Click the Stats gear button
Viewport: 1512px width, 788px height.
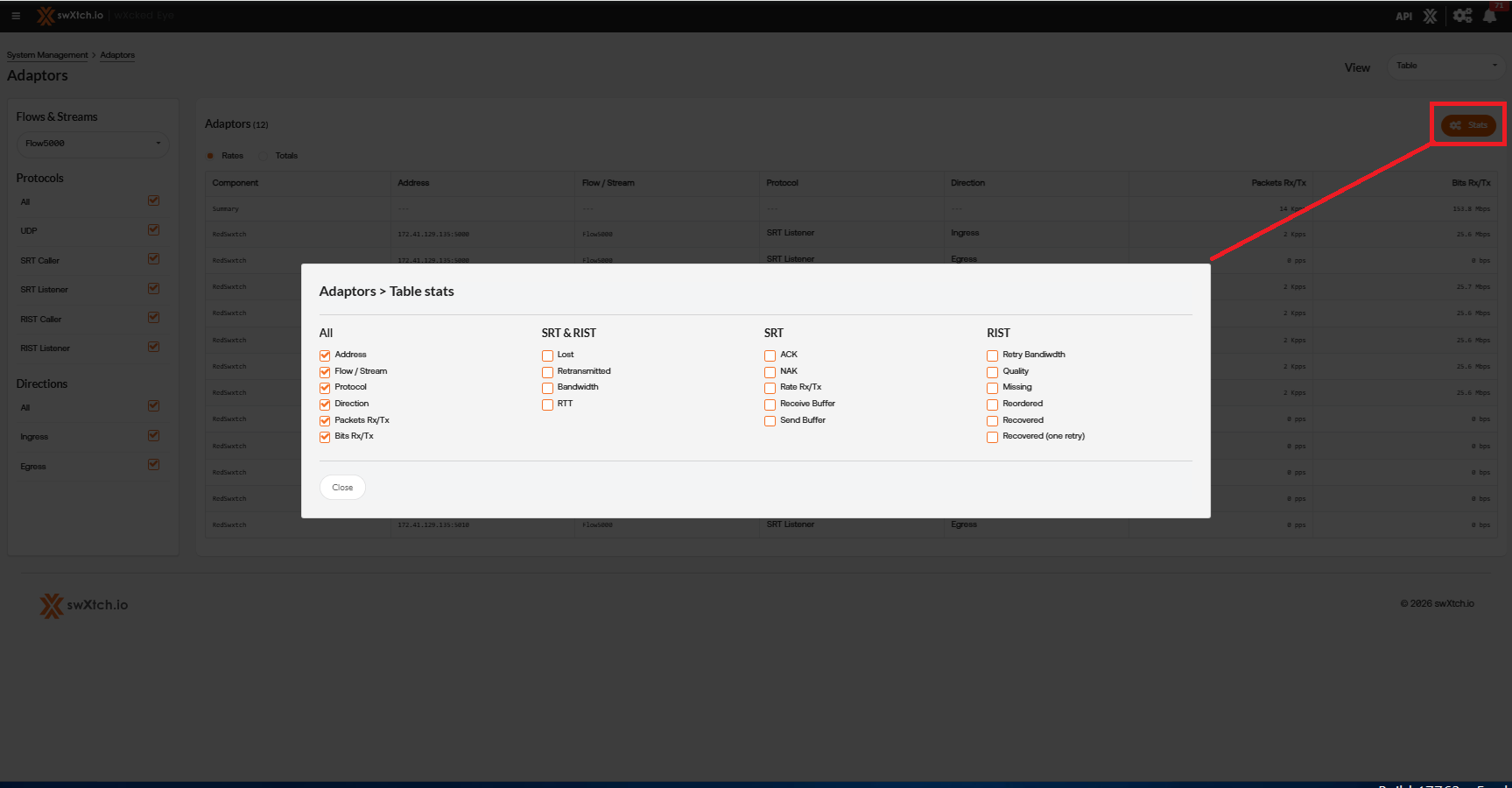pyautogui.click(x=1468, y=125)
